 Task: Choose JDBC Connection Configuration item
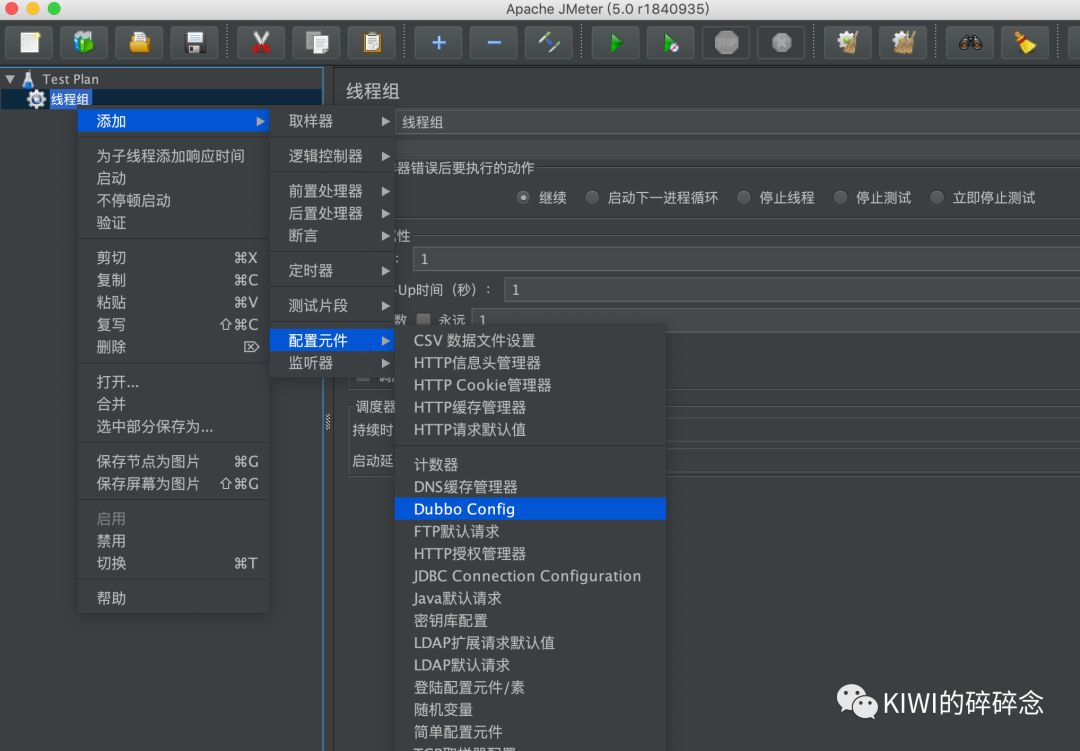[x=530, y=576]
